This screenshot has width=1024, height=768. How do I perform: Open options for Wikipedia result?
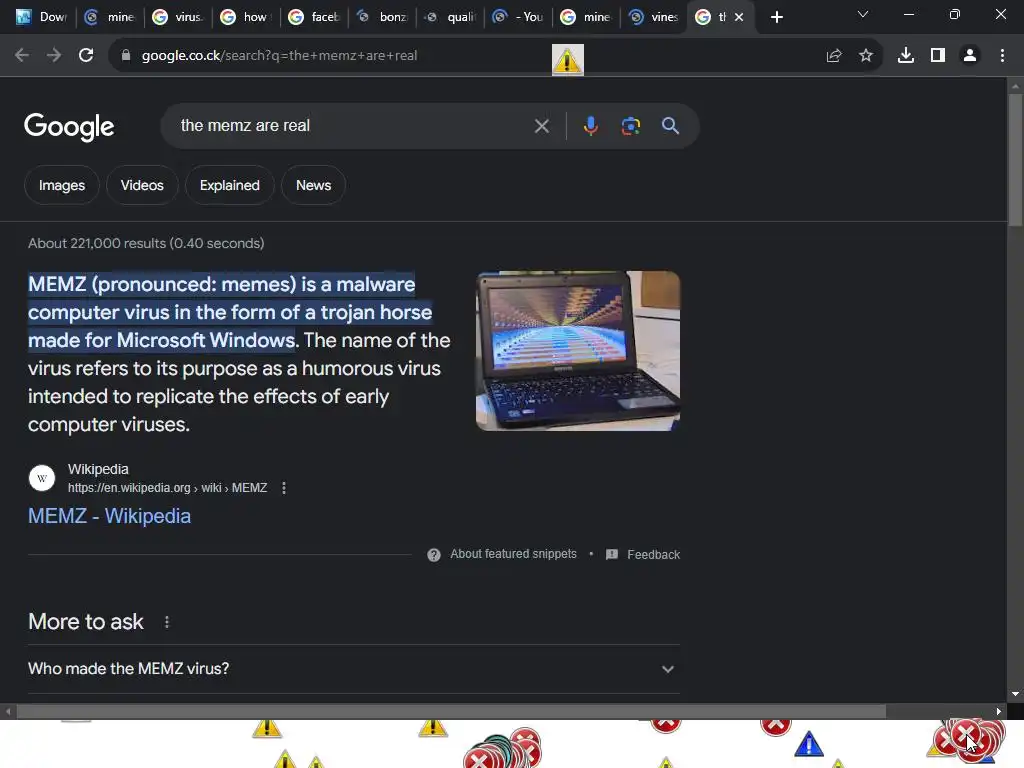(283, 488)
